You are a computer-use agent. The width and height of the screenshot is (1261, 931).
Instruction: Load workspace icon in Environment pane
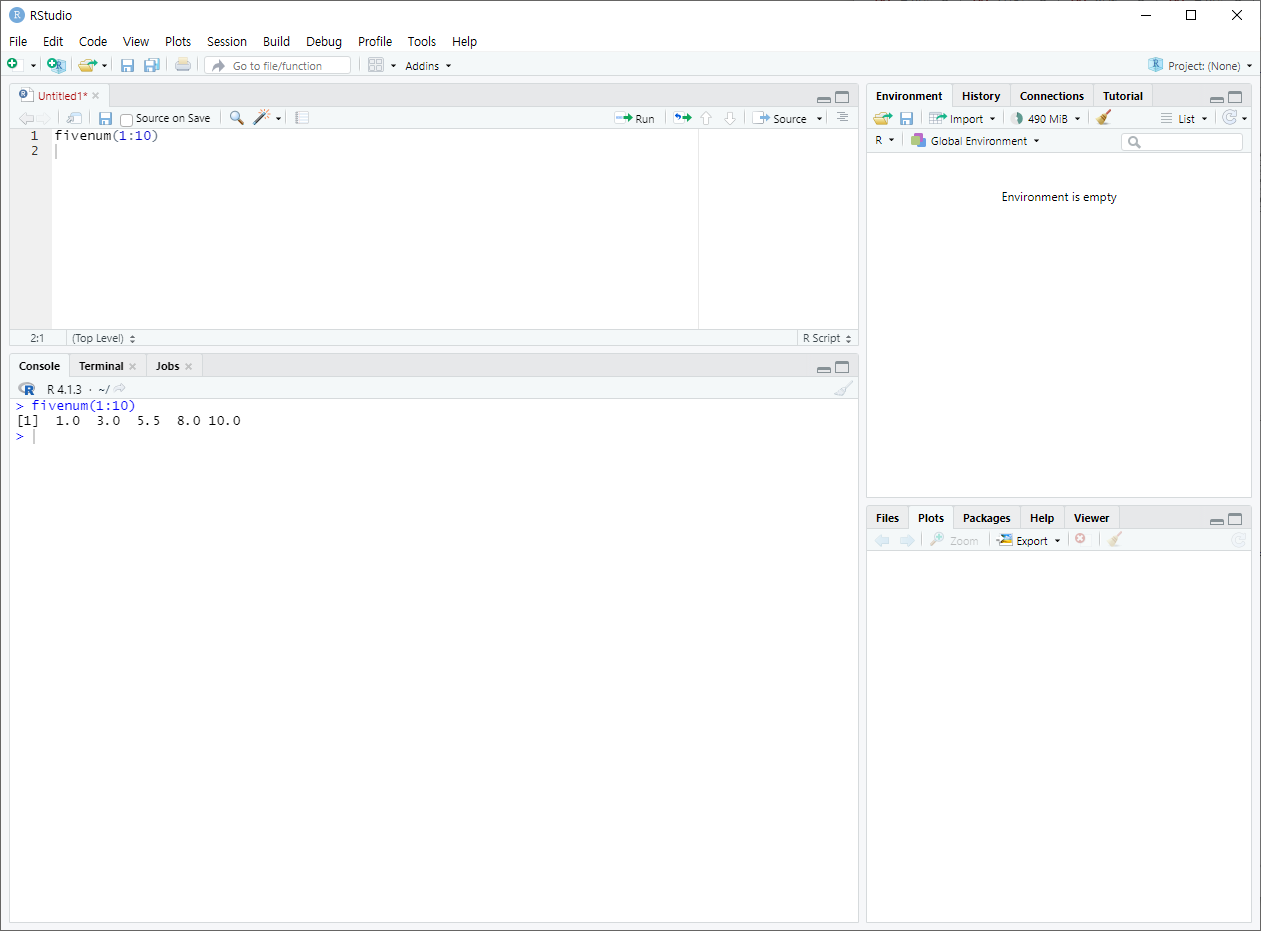pos(882,118)
